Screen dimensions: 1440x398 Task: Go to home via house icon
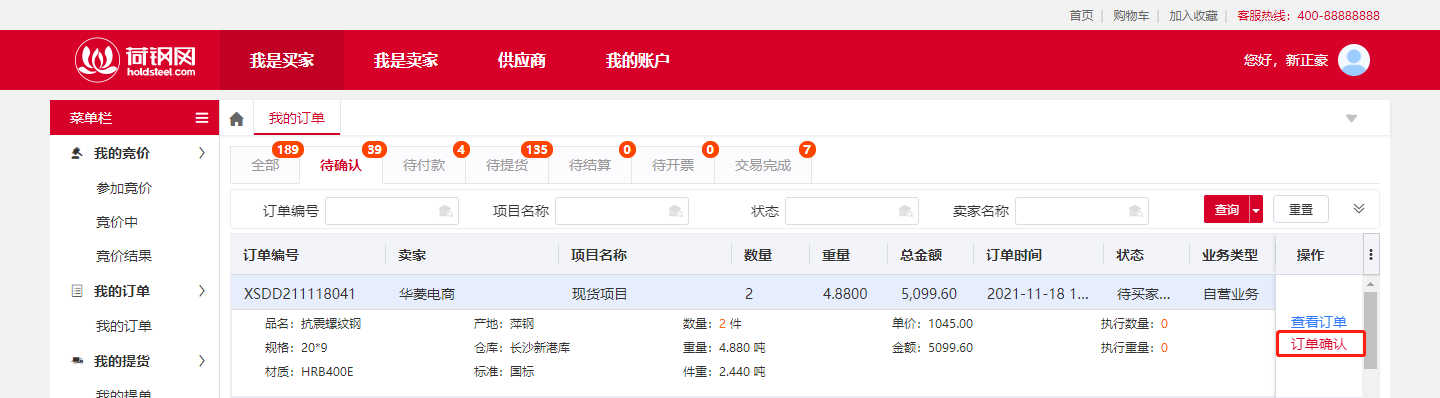[x=237, y=119]
